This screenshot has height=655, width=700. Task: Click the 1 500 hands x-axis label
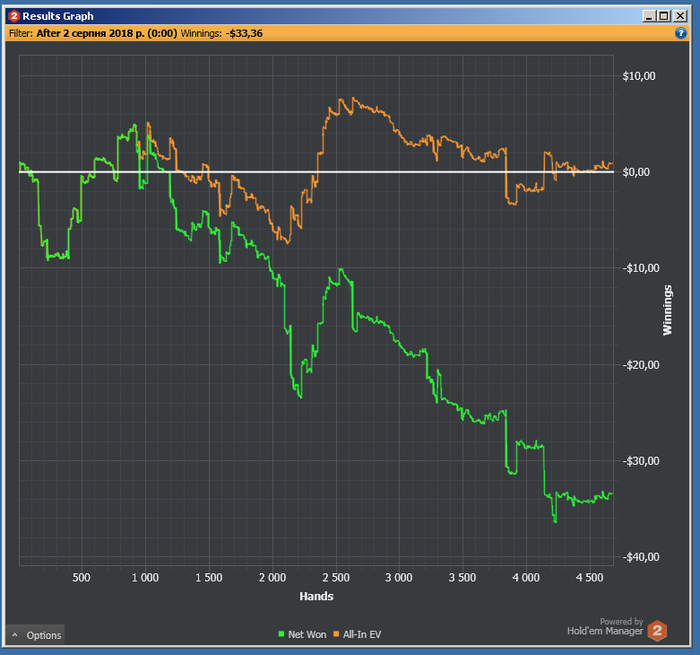pos(209,578)
